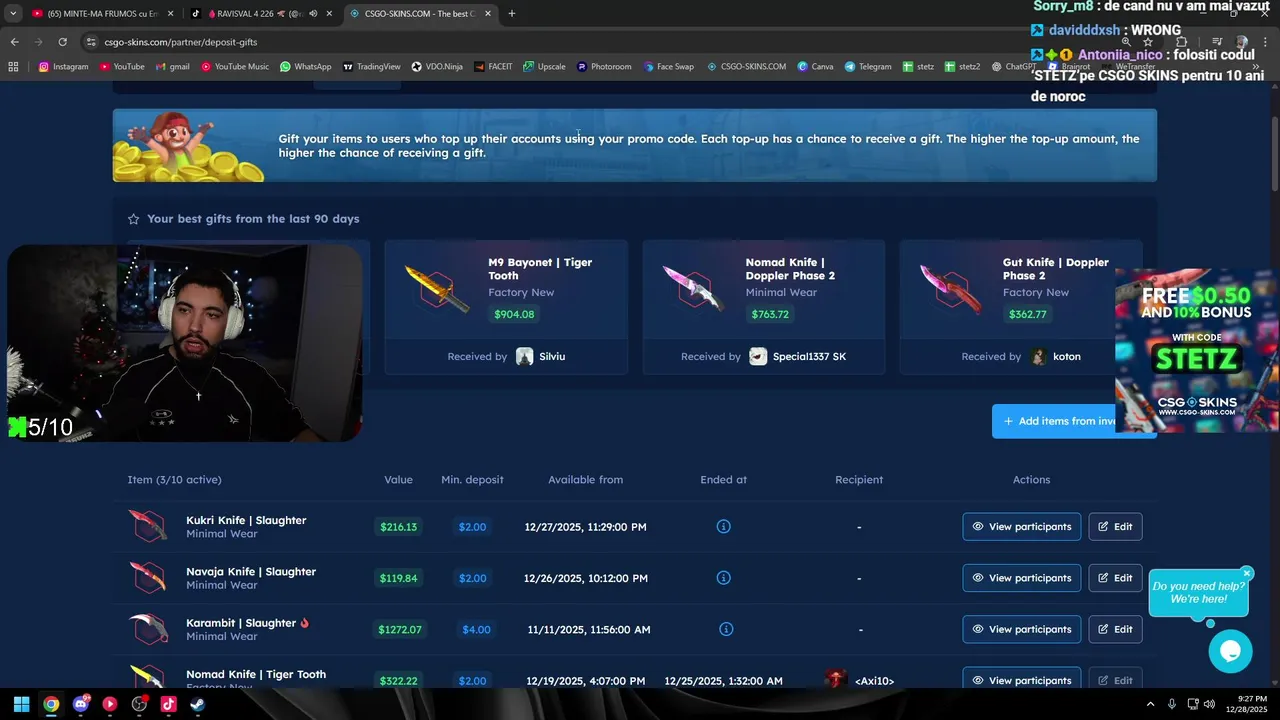
Task: Mute the RAVISVAL tab audio
Action: pos(311,13)
